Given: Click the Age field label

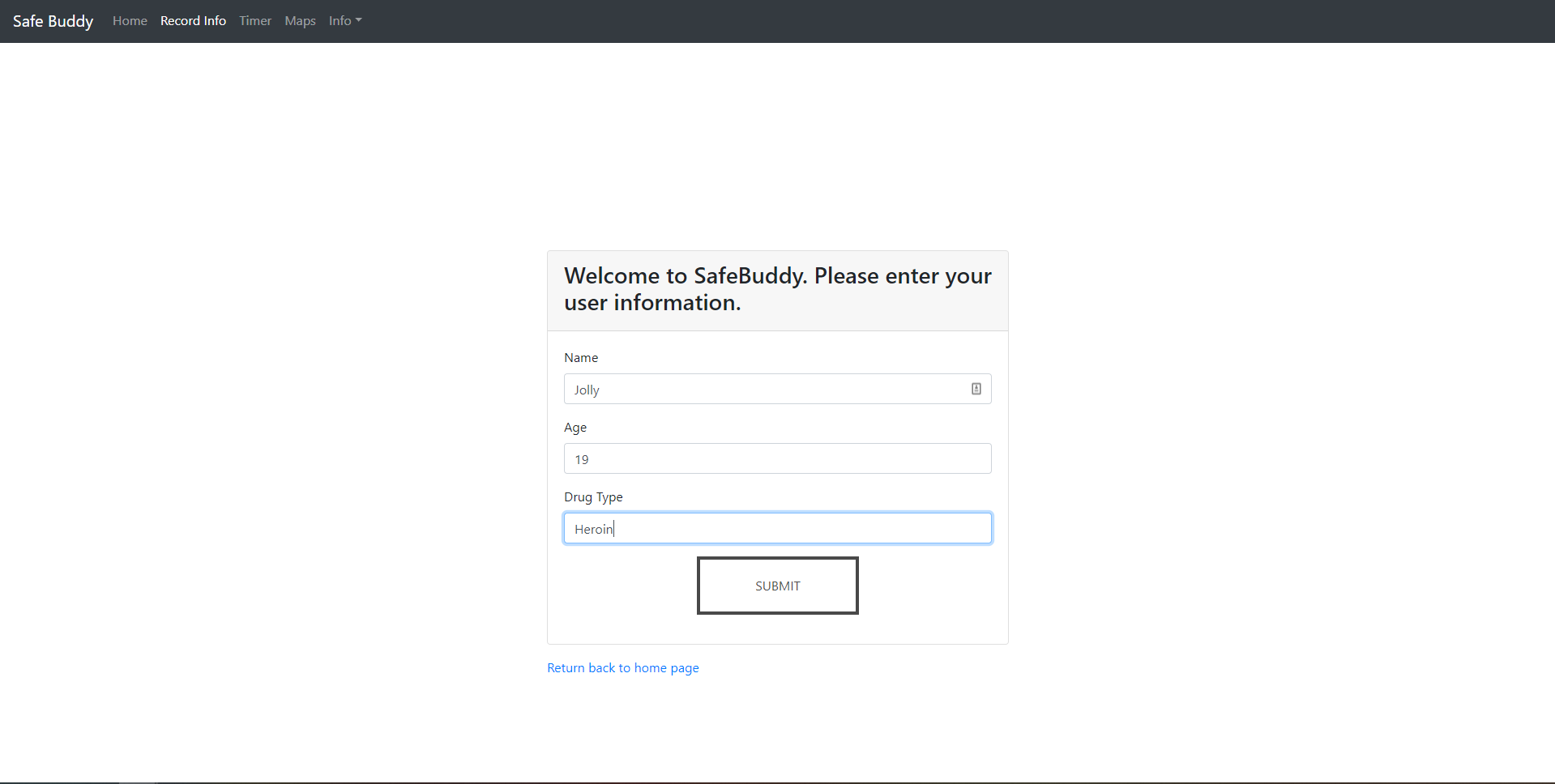Looking at the screenshot, I should [575, 428].
